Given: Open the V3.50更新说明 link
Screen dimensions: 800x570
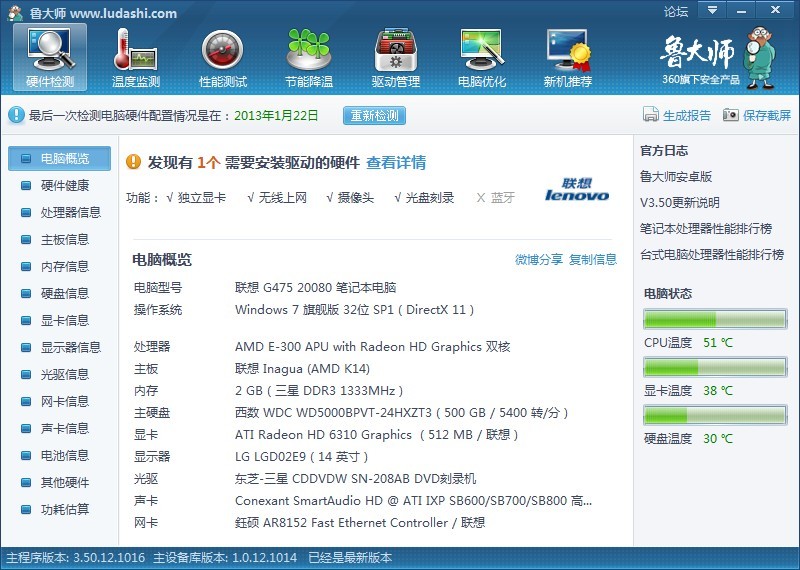Looking at the screenshot, I should (680, 203).
